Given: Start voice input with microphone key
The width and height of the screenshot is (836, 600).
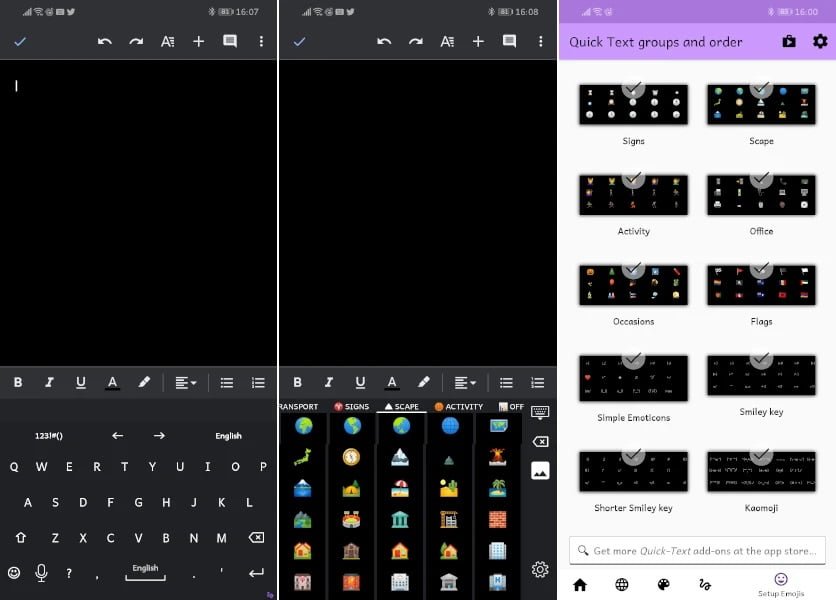Looking at the screenshot, I should tap(41, 573).
